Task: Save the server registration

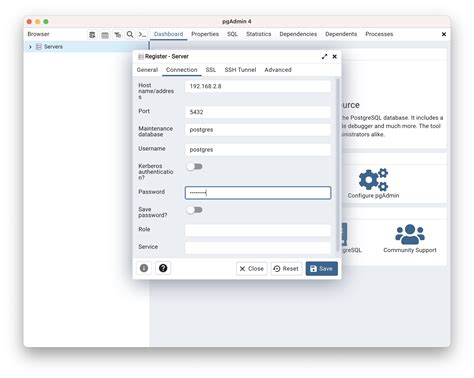Action: pos(322,269)
